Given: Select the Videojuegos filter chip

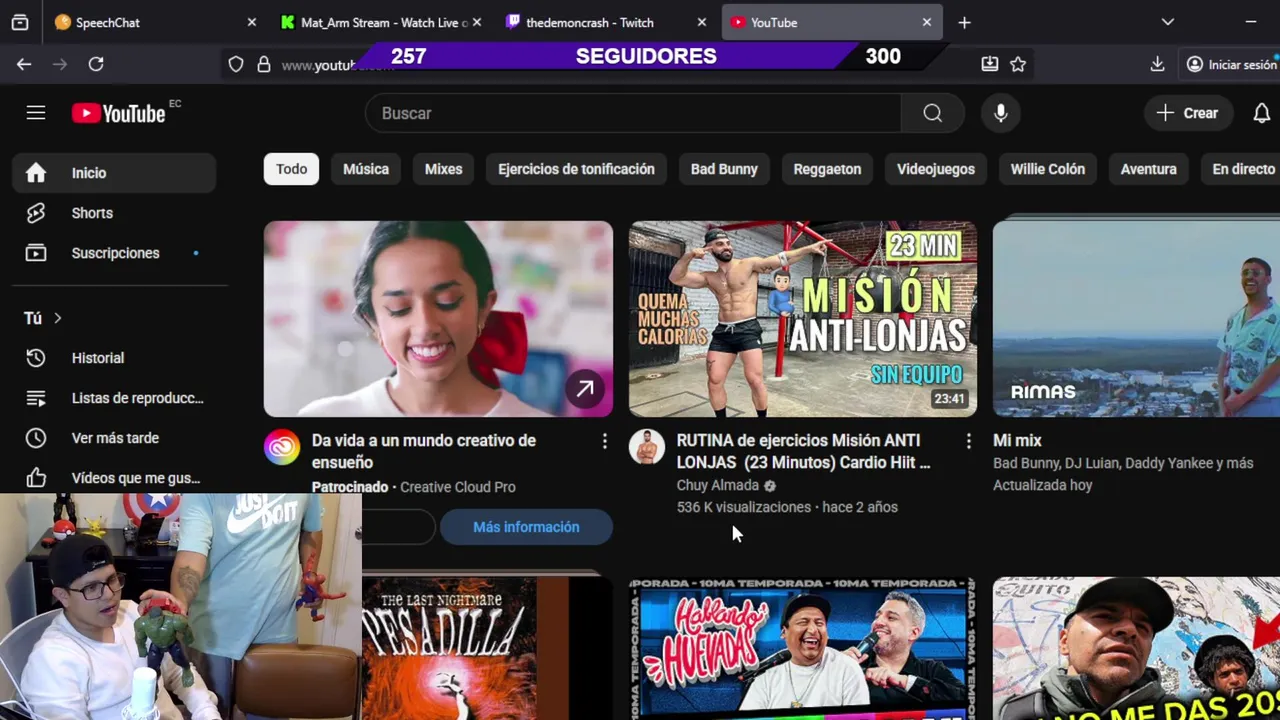Looking at the screenshot, I should click(x=936, y=169).
